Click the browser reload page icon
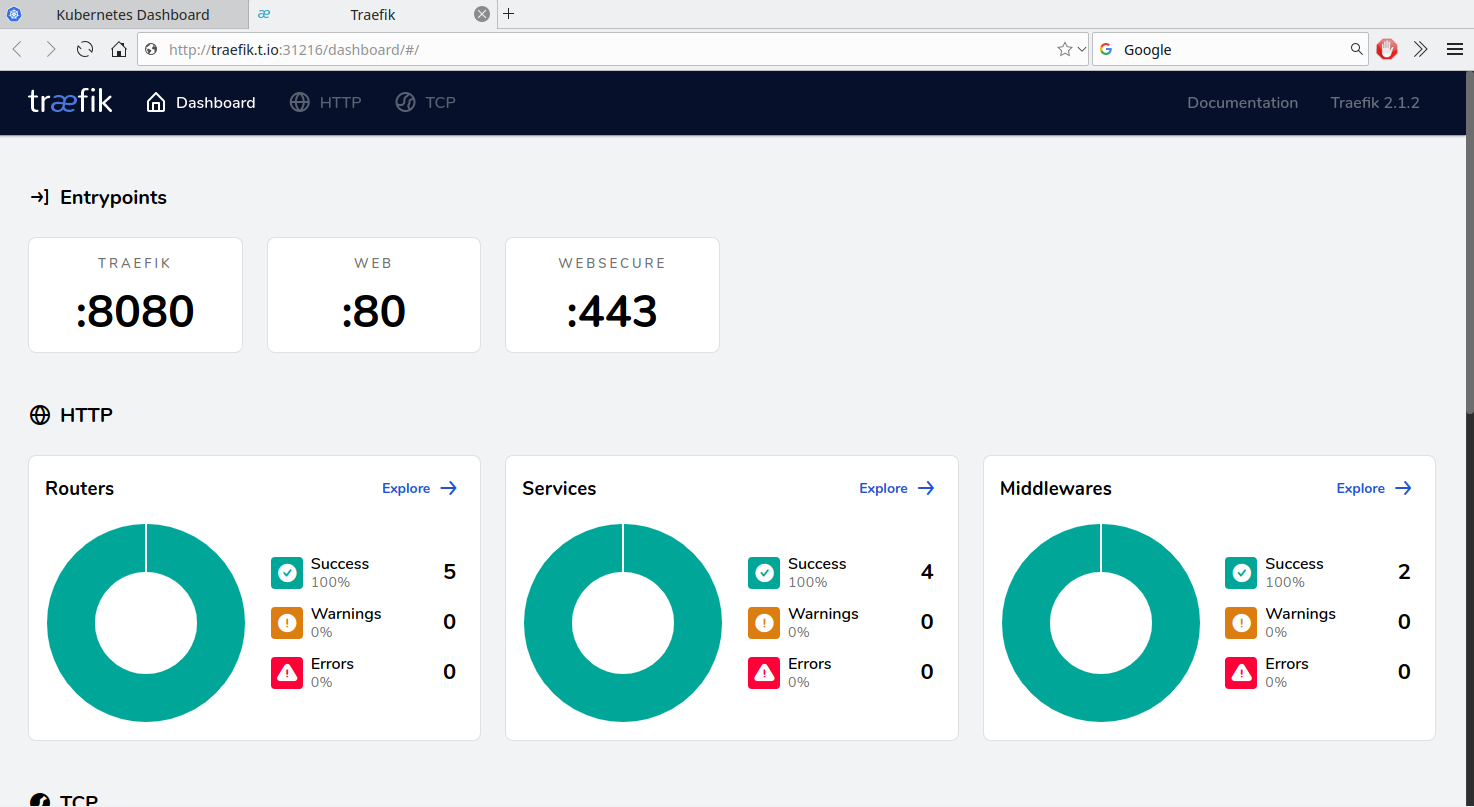 coord(85,49)
